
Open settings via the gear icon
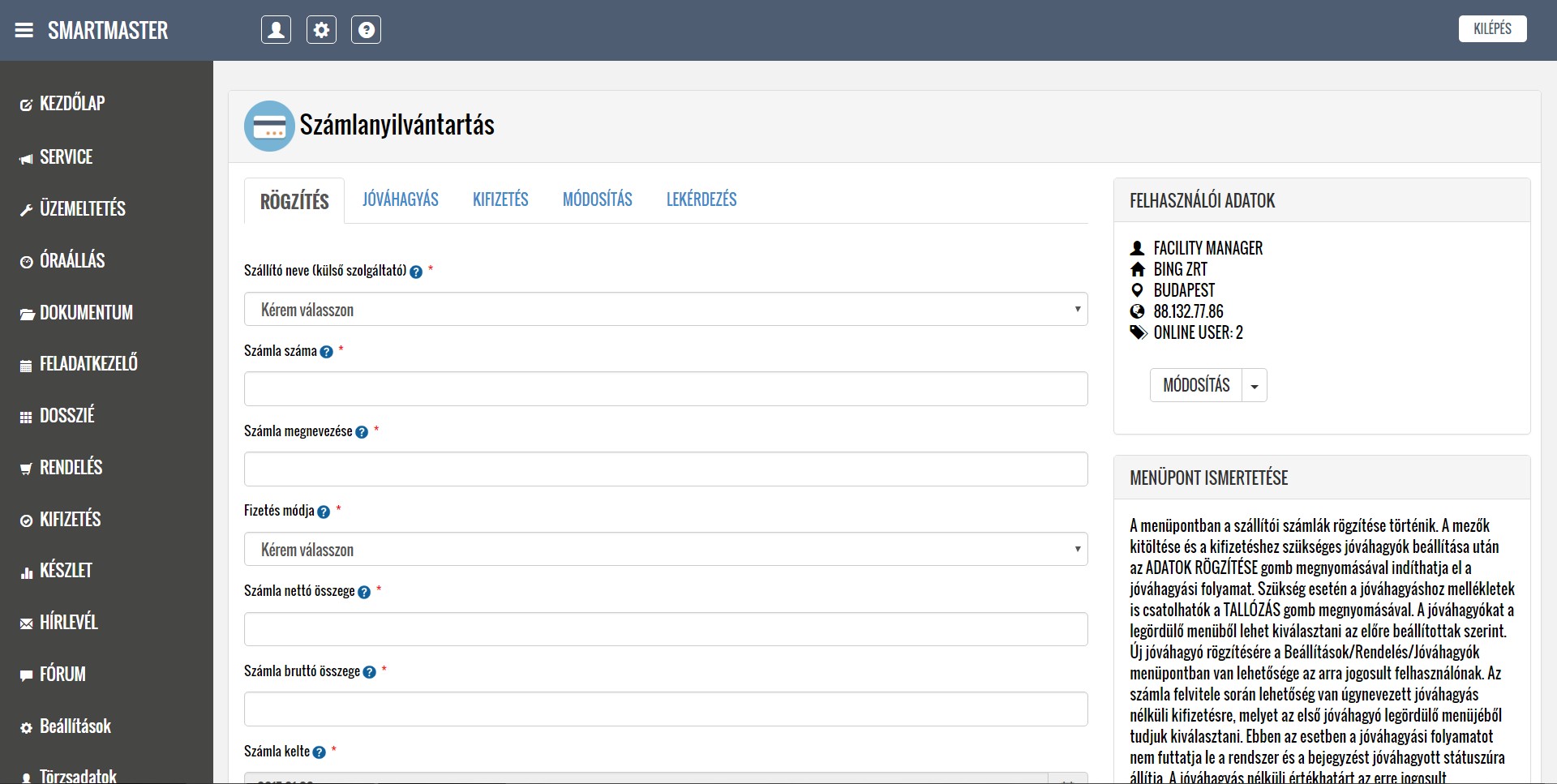(x=321, y=30)
